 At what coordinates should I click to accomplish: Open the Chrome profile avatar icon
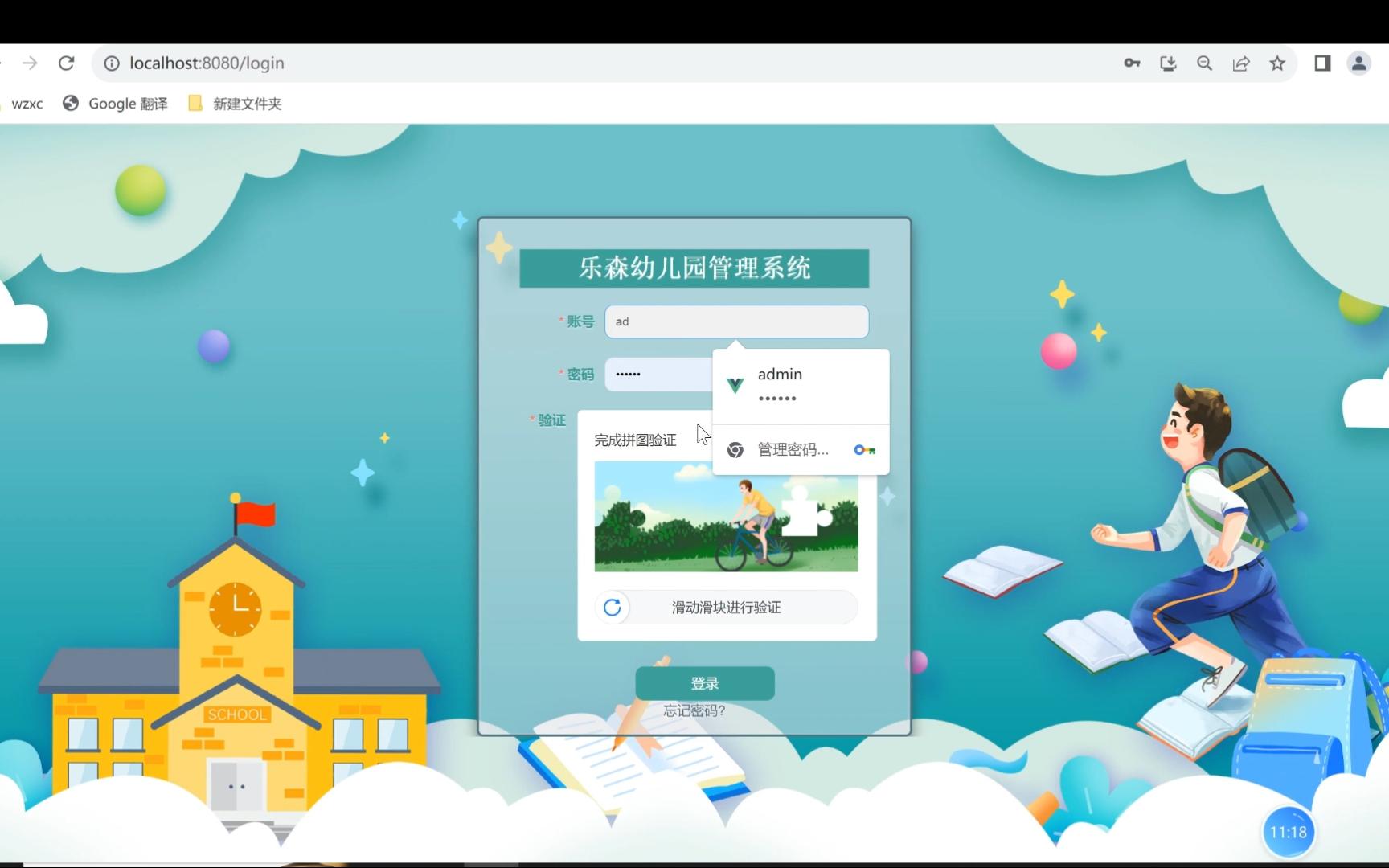coord(1358,63)
